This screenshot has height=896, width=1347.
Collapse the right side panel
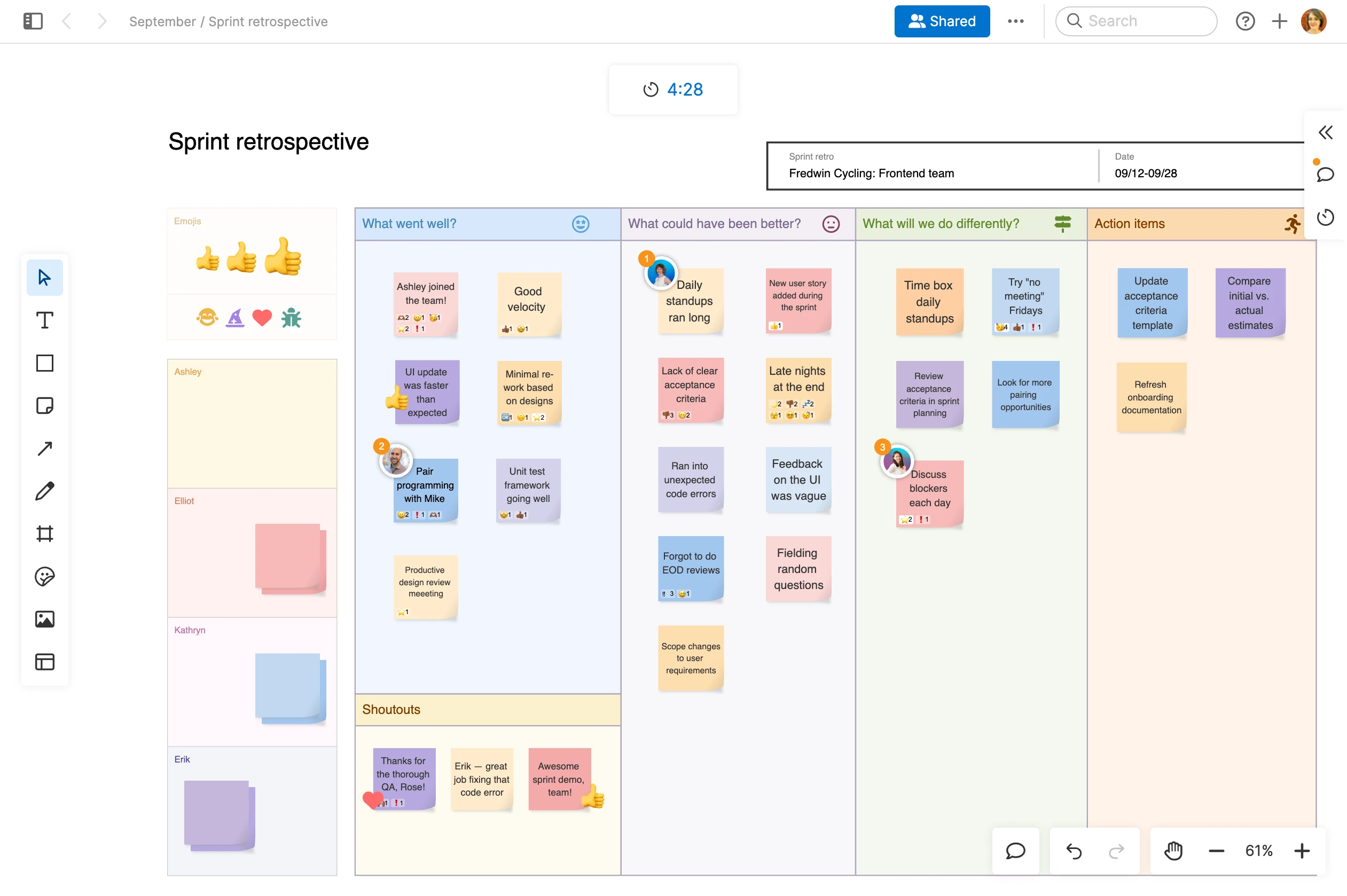click(x=1325, y=132)
